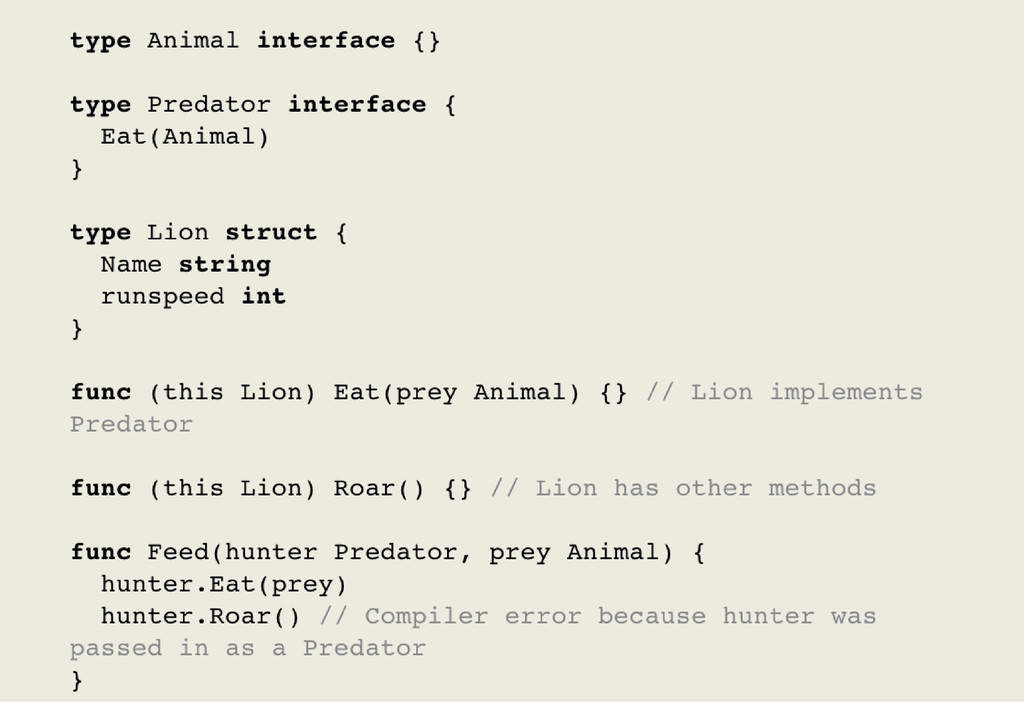Click the hunter.Eat(prey) call line
The width and height of the screenshot is (1024, 702).
pyautogui.click(x=223, y=584)
